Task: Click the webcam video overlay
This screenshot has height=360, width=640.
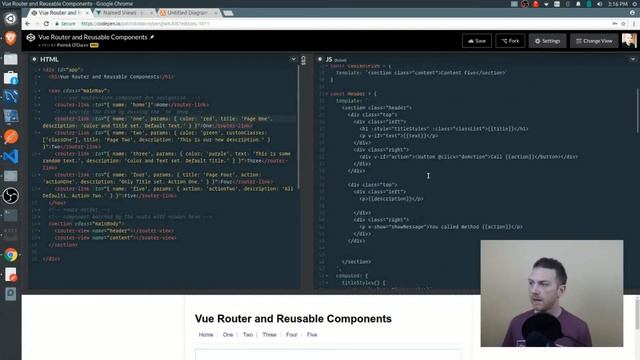Action: click(x=552, y=293)
